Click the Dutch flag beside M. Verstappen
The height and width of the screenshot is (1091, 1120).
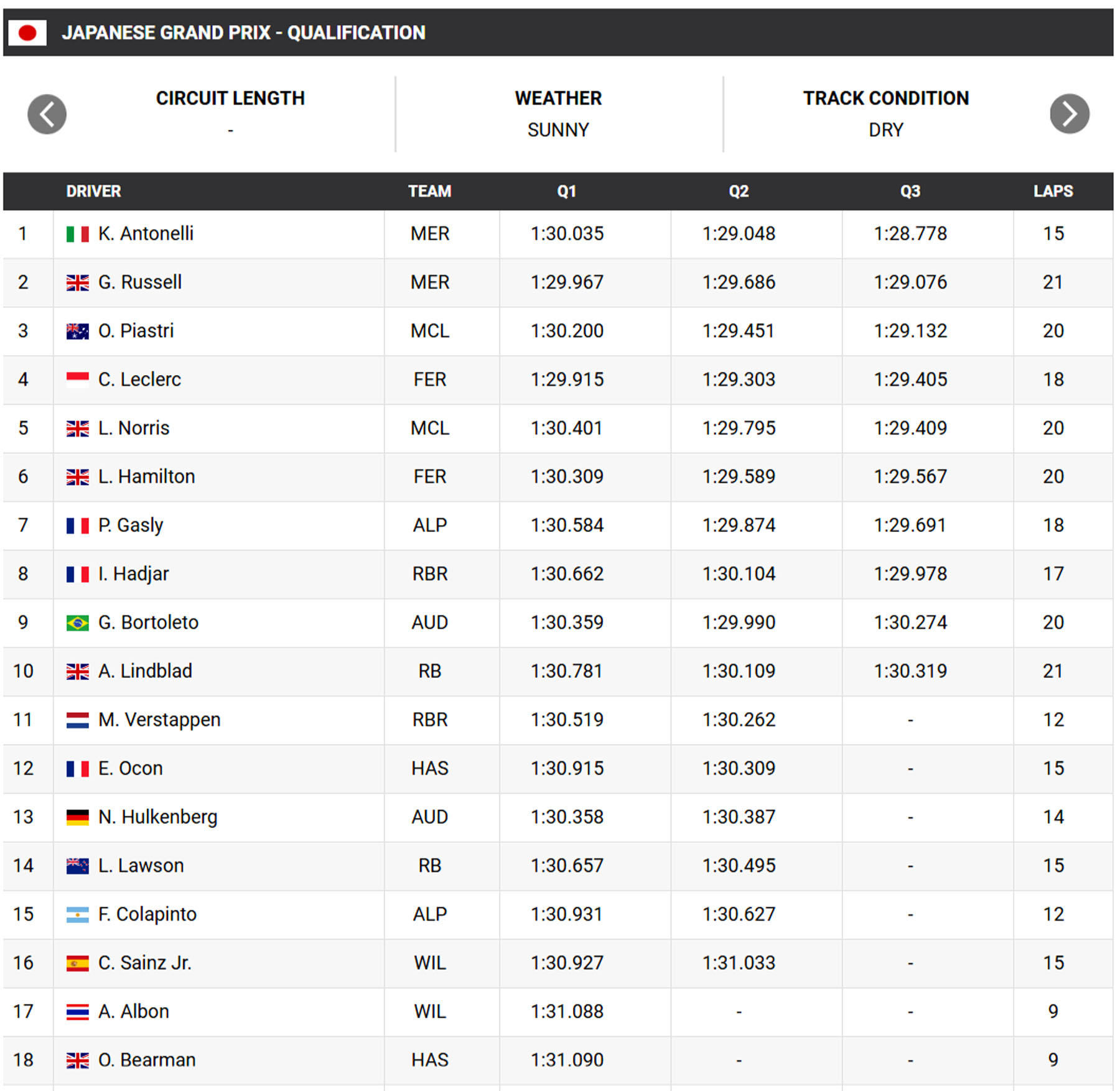point(77,720)
